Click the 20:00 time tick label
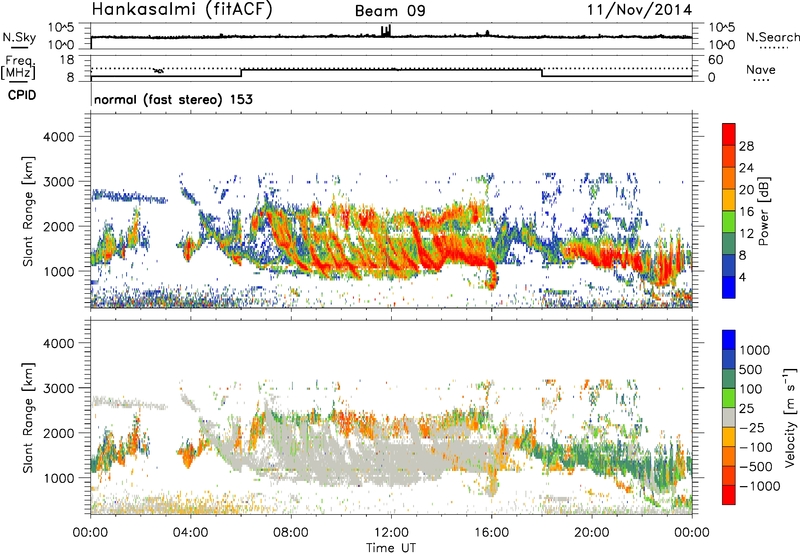The image size is (800, 554). coord(591,533)
